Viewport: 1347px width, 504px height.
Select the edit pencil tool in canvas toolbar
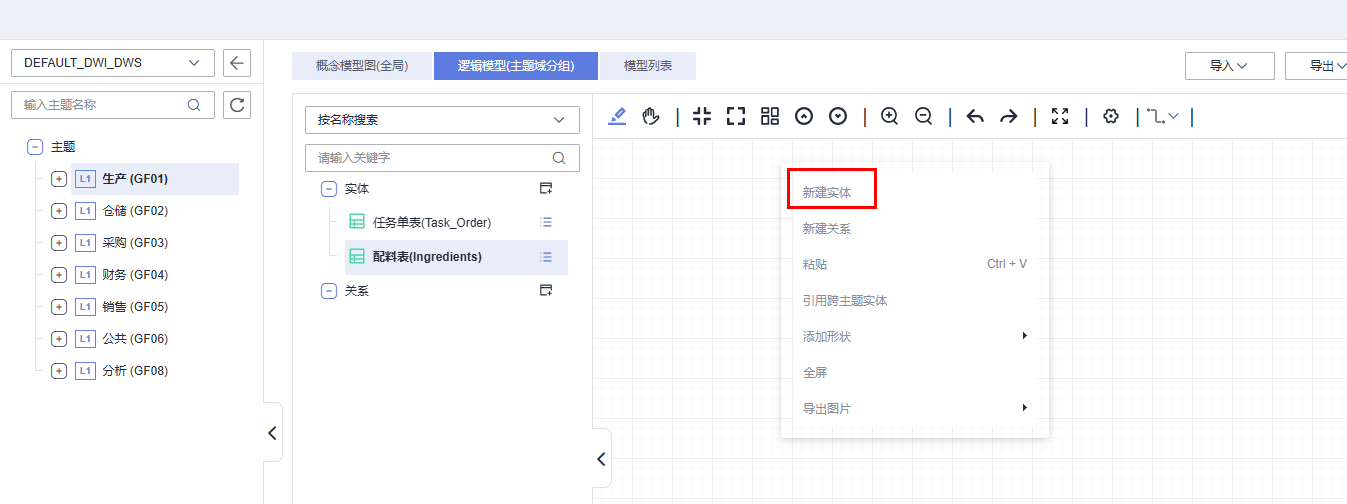click(x=617, y=116)
